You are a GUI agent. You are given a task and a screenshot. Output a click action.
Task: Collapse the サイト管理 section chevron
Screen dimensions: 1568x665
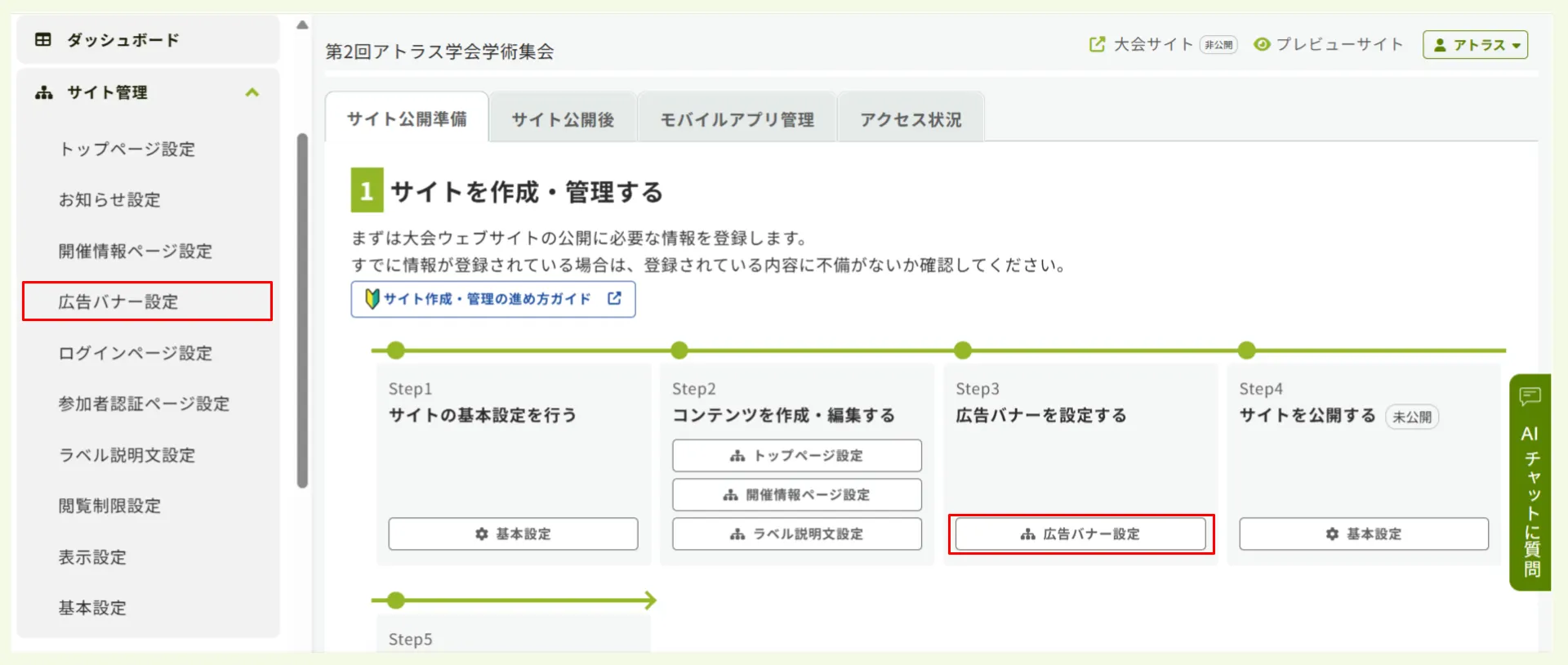click(x=252, y=92)
